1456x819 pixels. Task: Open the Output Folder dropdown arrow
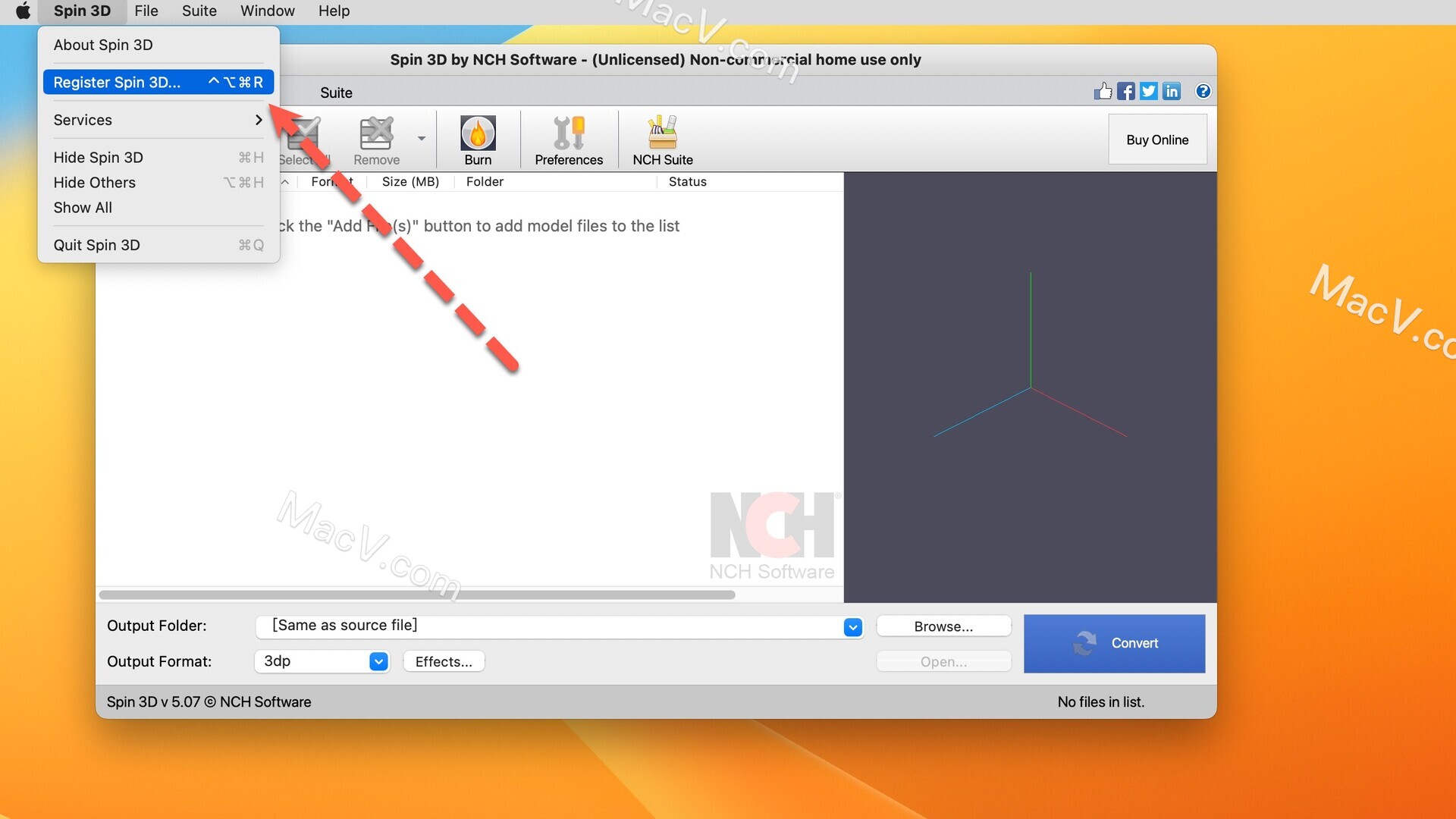pyautogui.click(x=852, y=627)
